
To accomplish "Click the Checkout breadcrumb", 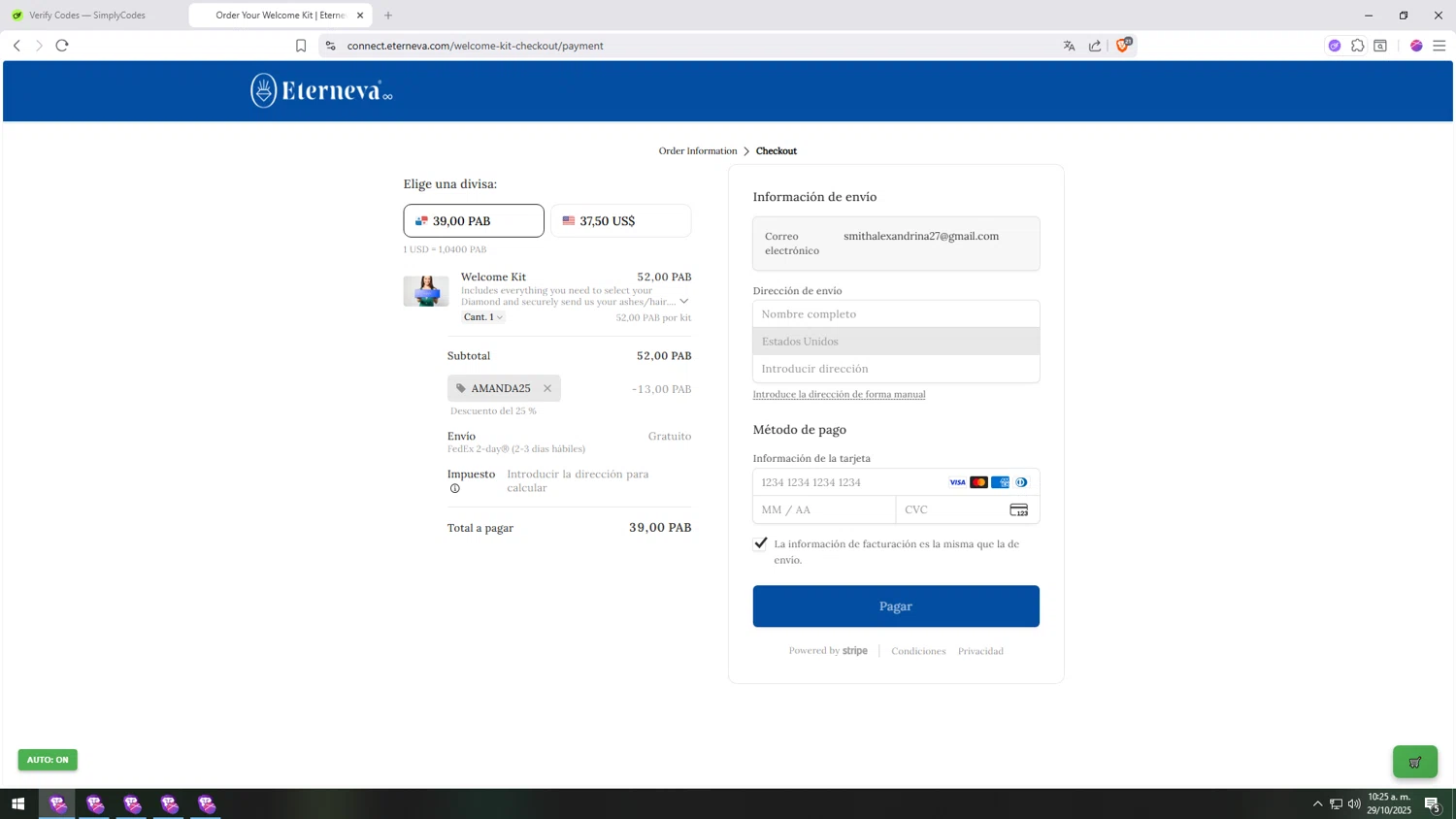I will [777, 150].
